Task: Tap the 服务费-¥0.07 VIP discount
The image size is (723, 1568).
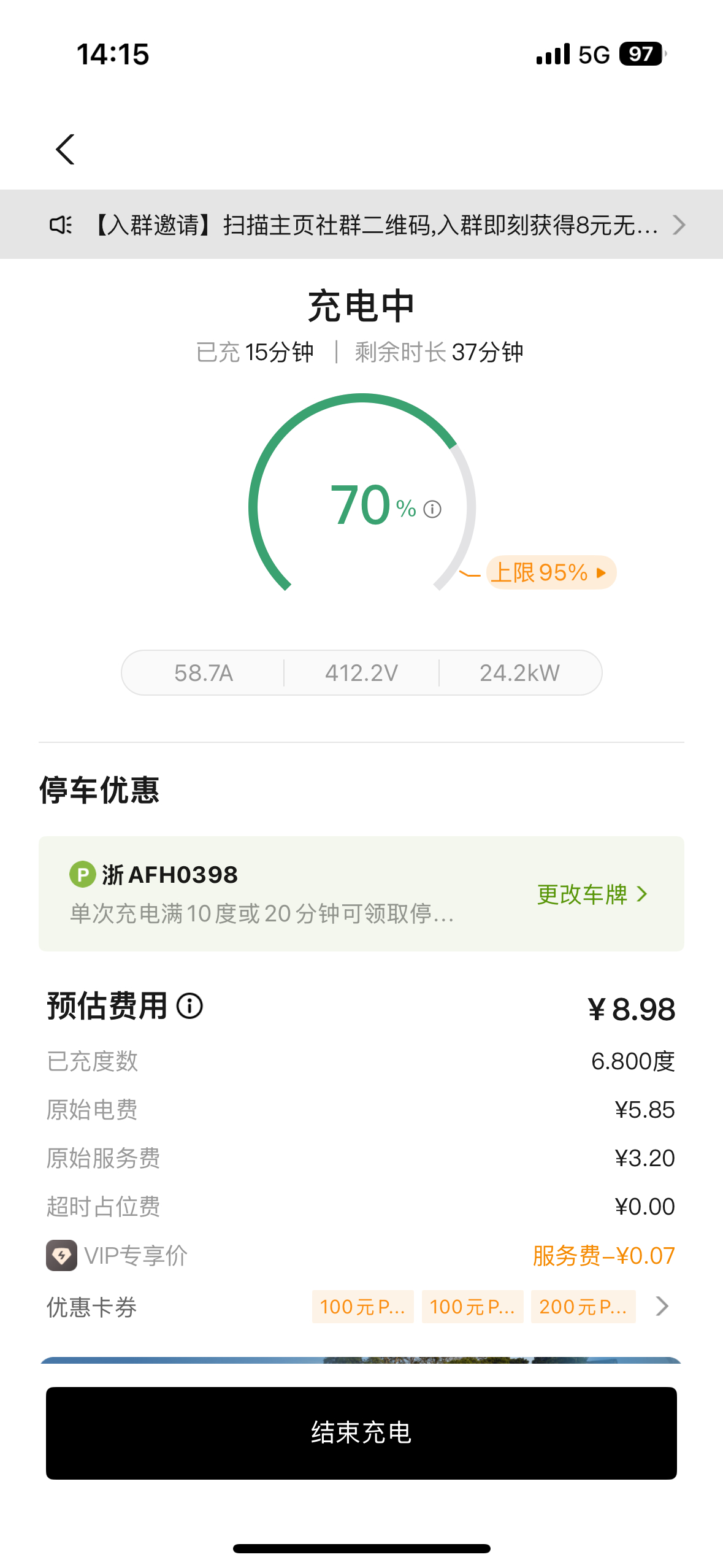Action: [x=603, y=1256]
